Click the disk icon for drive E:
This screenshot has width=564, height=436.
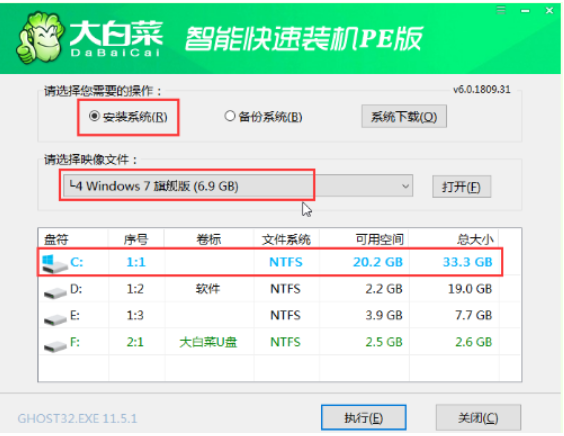tap(55, 318)
